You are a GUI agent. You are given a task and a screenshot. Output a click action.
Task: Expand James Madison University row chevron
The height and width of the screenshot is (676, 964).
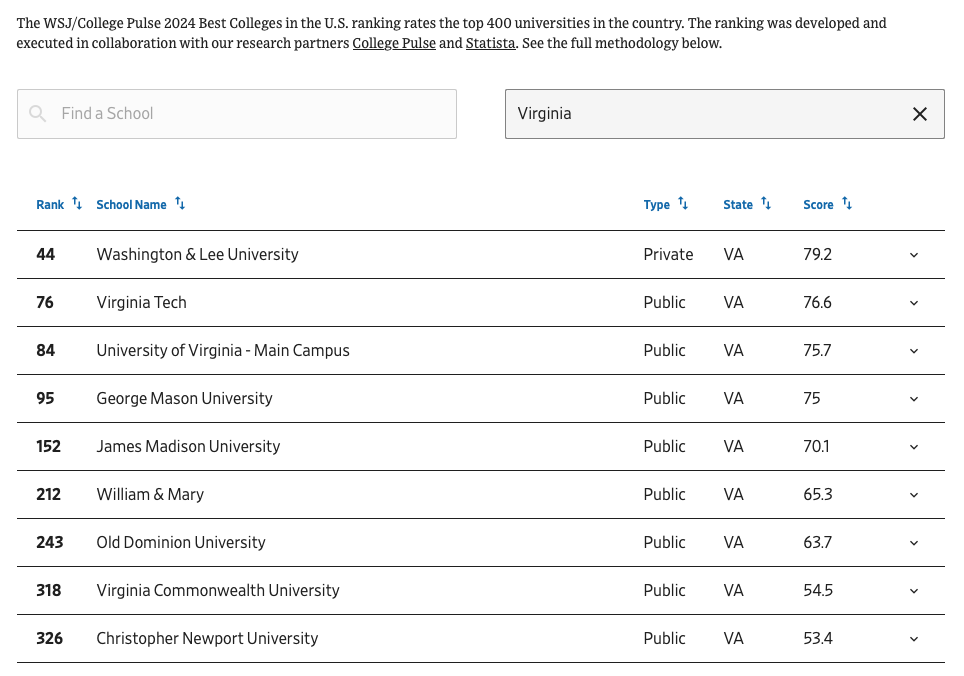pos(914,447)
